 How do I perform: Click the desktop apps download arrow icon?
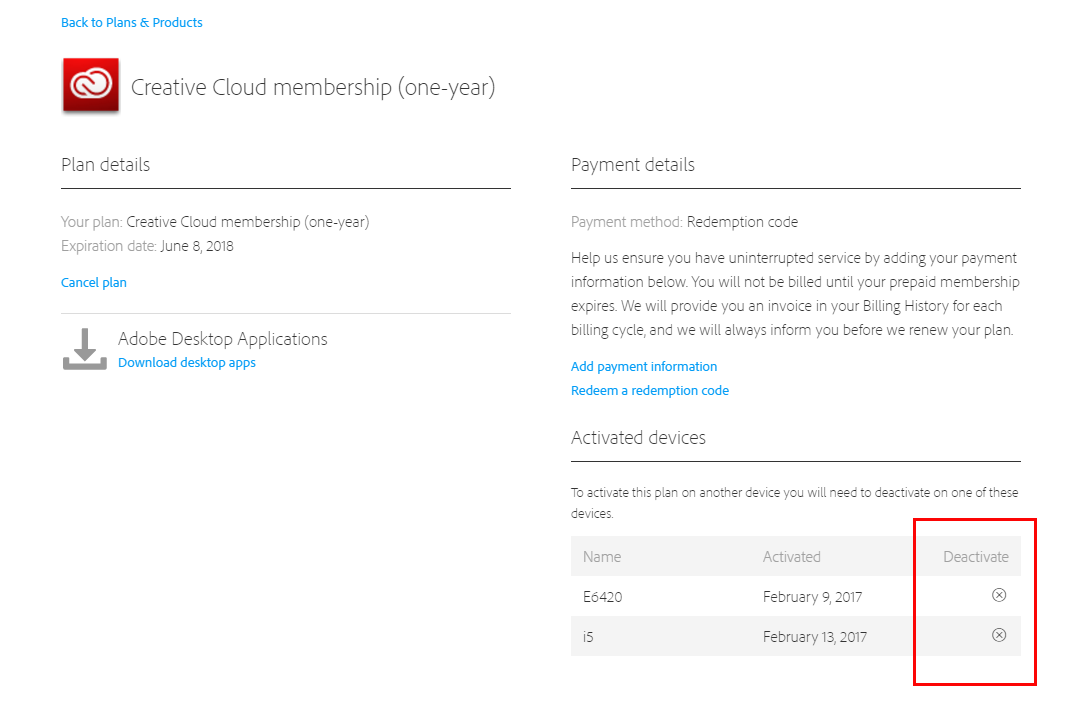pyautogui.click(x=85, y=349)
